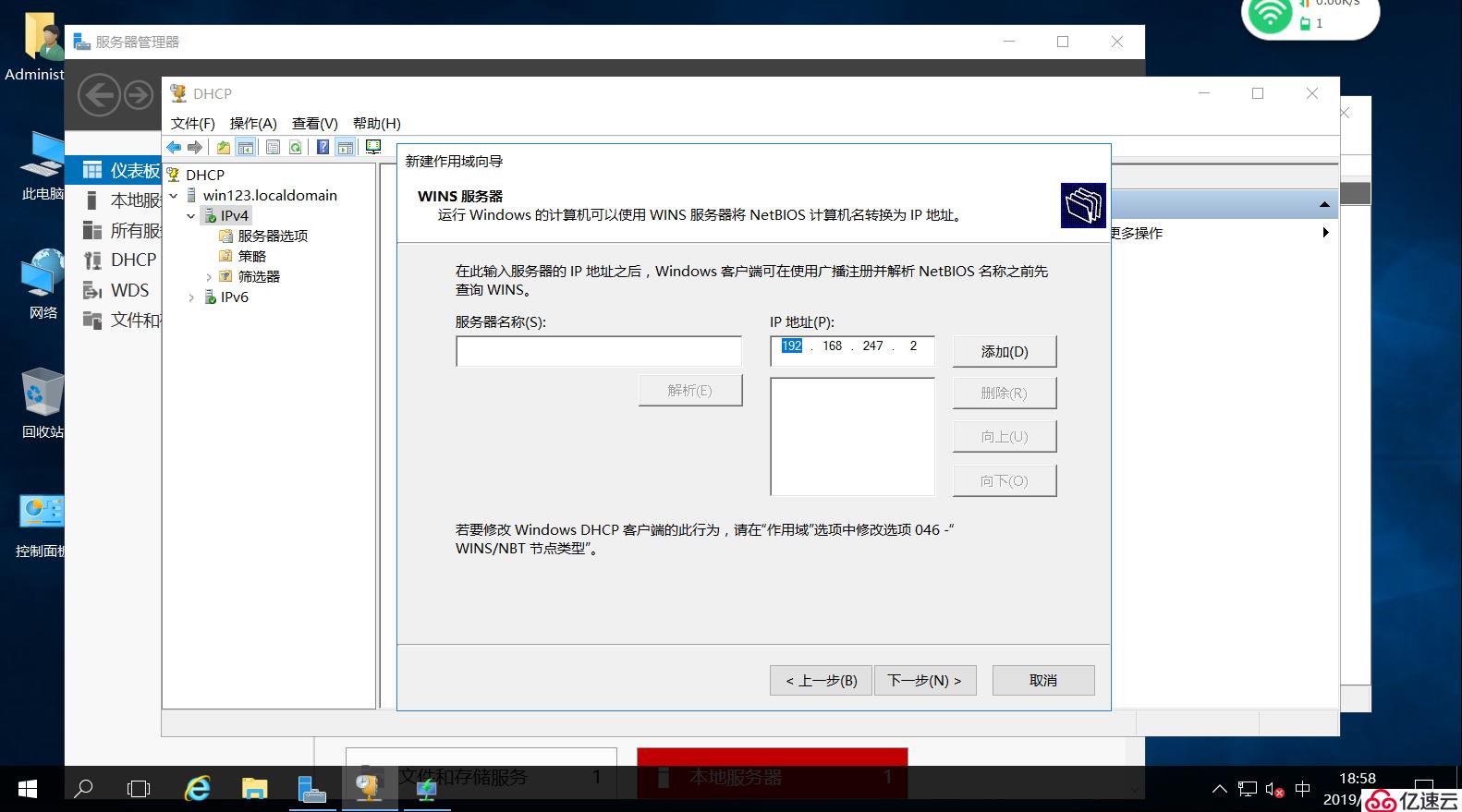Click the monitor icon in DHCP toolbar
Image resolution: width=1462 pixels, height=812 pixels.
pos(373,147)
